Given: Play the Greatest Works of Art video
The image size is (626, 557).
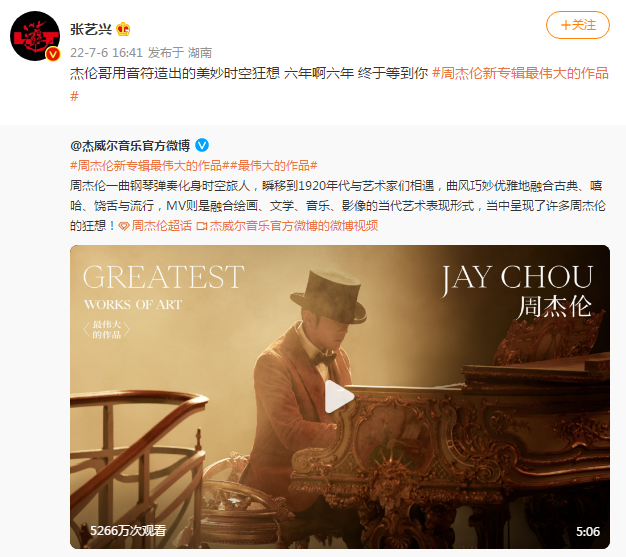Looking at the screenshot, I should [x=339, y=396].
